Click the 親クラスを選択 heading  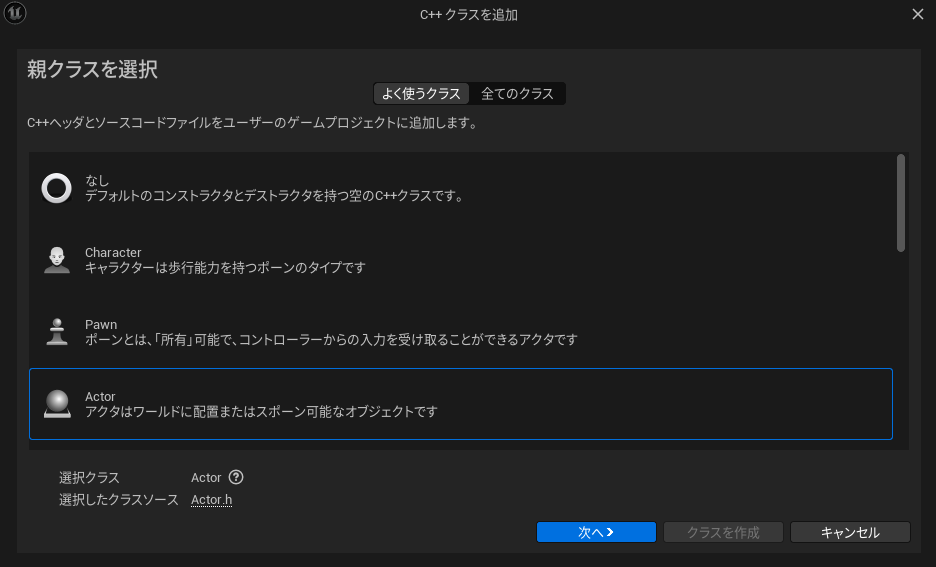pyautogui.click(x=93, y=69)
